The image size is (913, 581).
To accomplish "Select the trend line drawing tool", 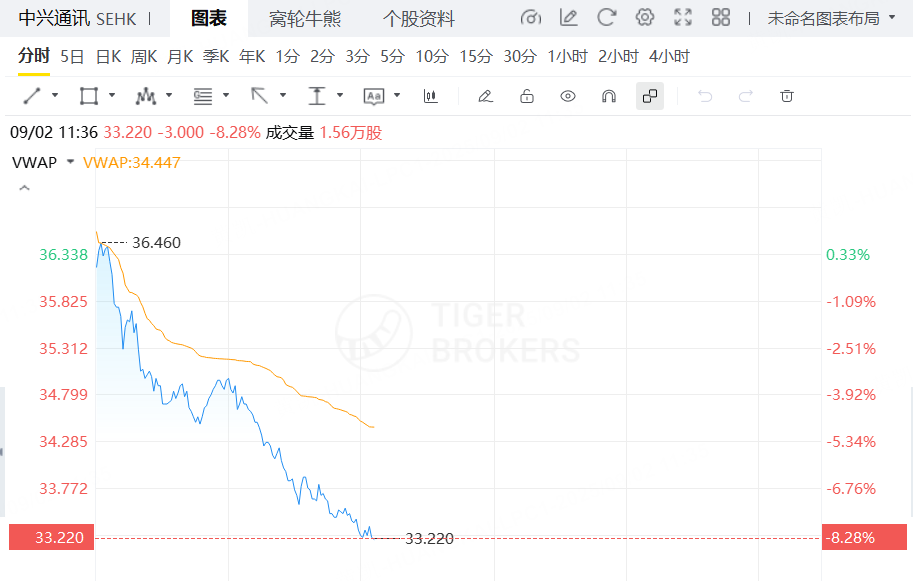I will click(30, 96).
